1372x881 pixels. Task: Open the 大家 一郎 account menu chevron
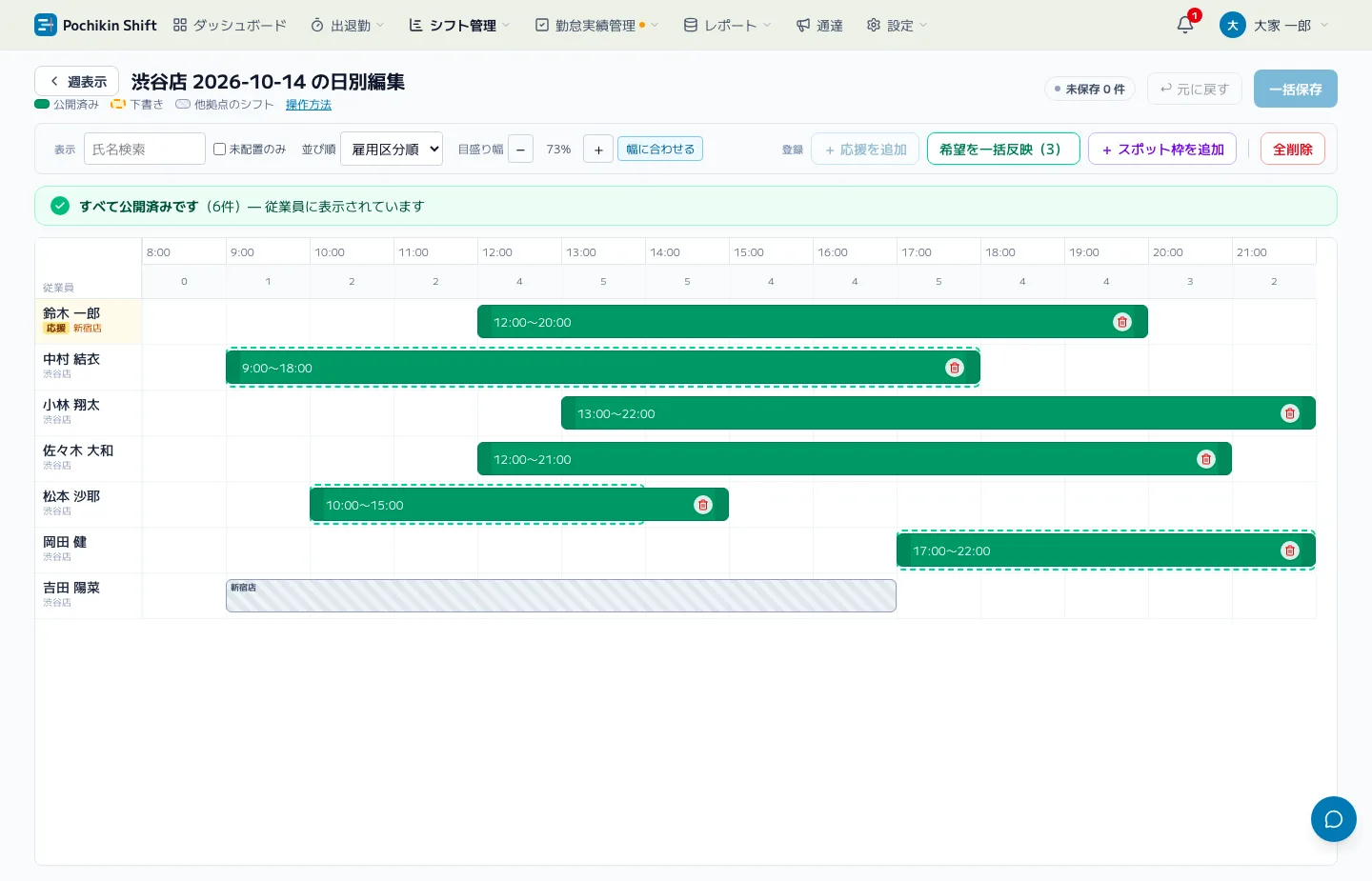(x=1324, y=26)
